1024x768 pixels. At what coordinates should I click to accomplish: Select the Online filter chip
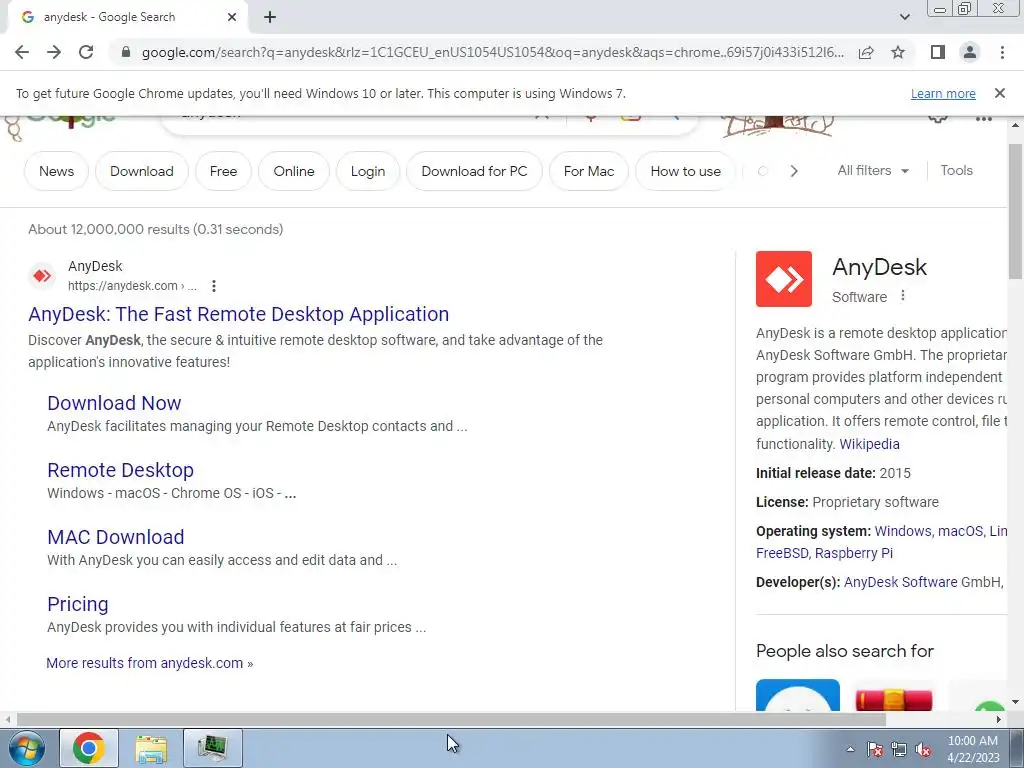[x=294, y=171]
